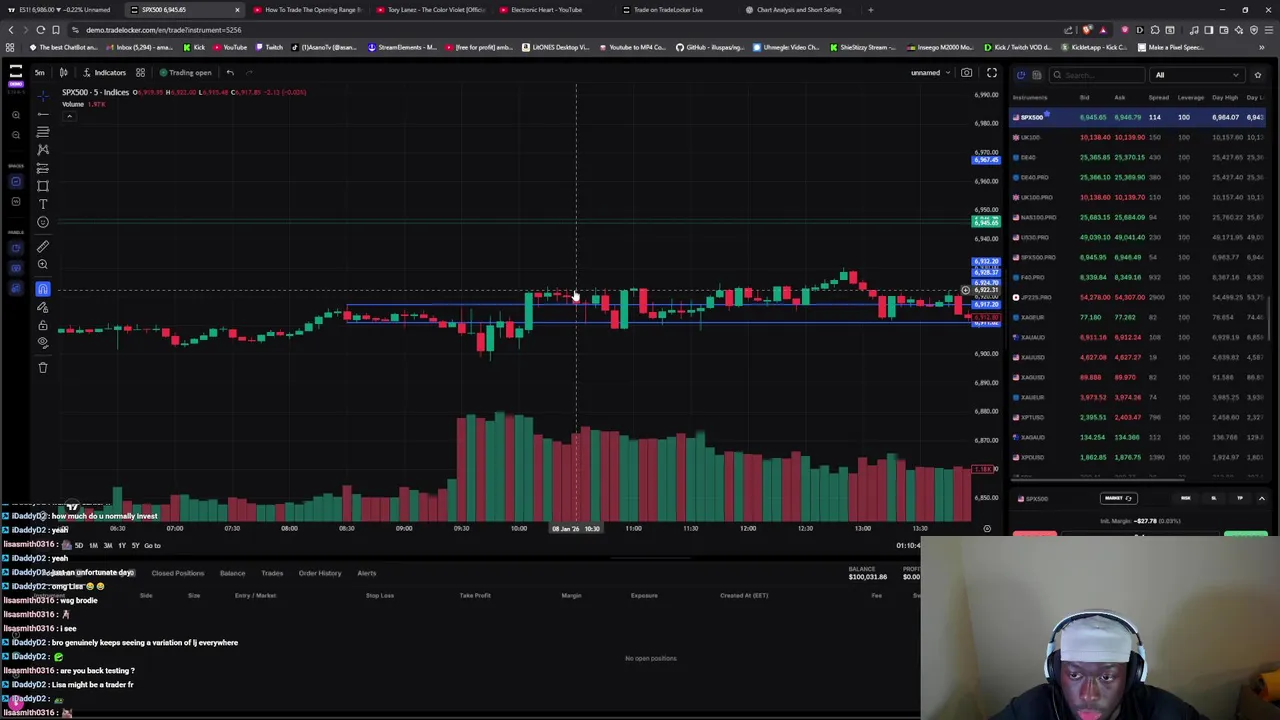Switch to the YouTube Electronic Heart browser tab
1280x720 pixels.
pyautogui.click(x=546, y=10)
